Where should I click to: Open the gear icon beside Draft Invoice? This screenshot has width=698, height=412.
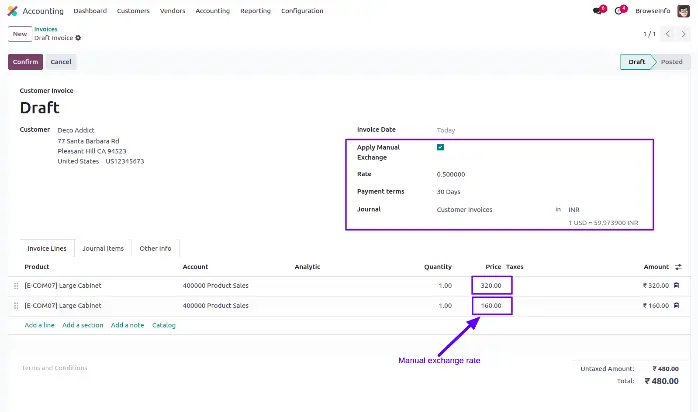(x=79, y=38)
